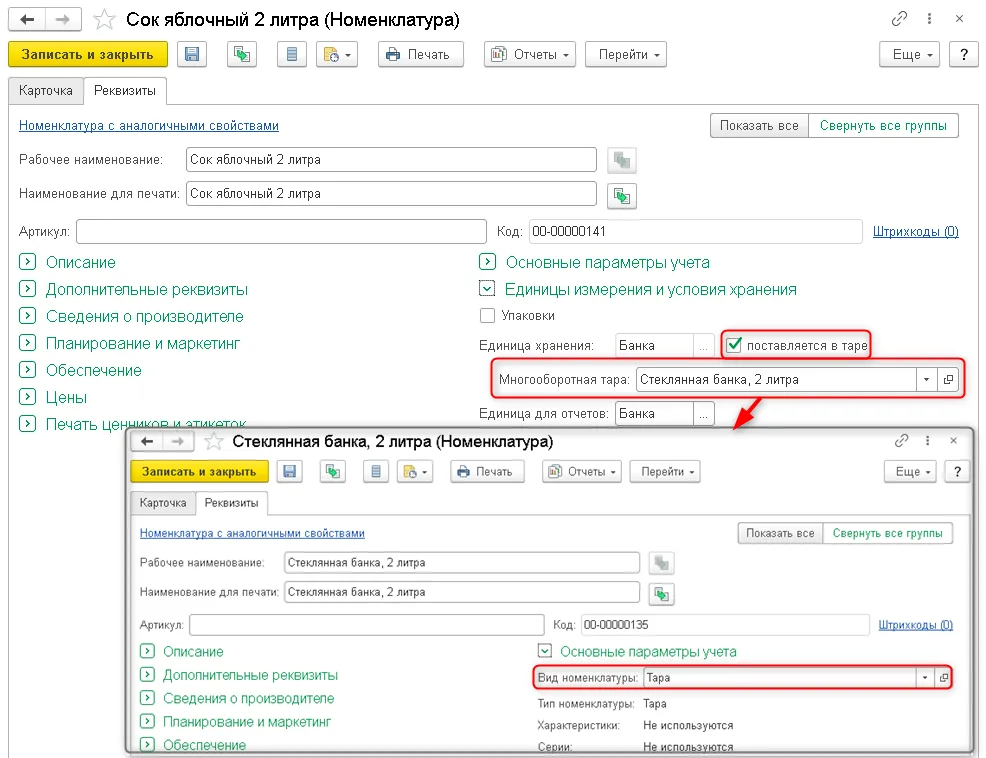Open the three-dot menu of the Сок яблочный window
The image size is (986, 758).
coord(929,19)
